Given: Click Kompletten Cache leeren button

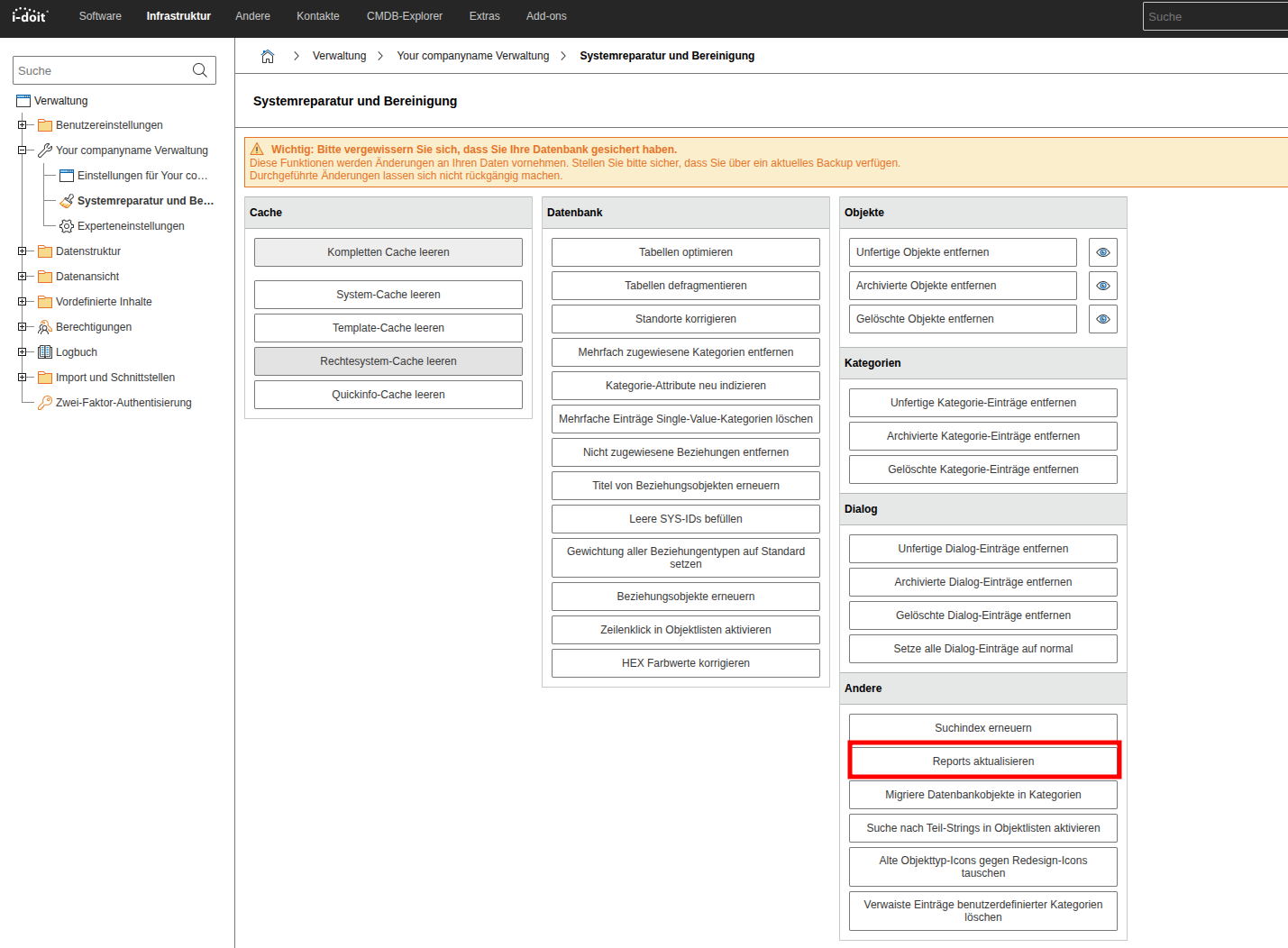Looking at the screenshot, I should tap(388, 252).
